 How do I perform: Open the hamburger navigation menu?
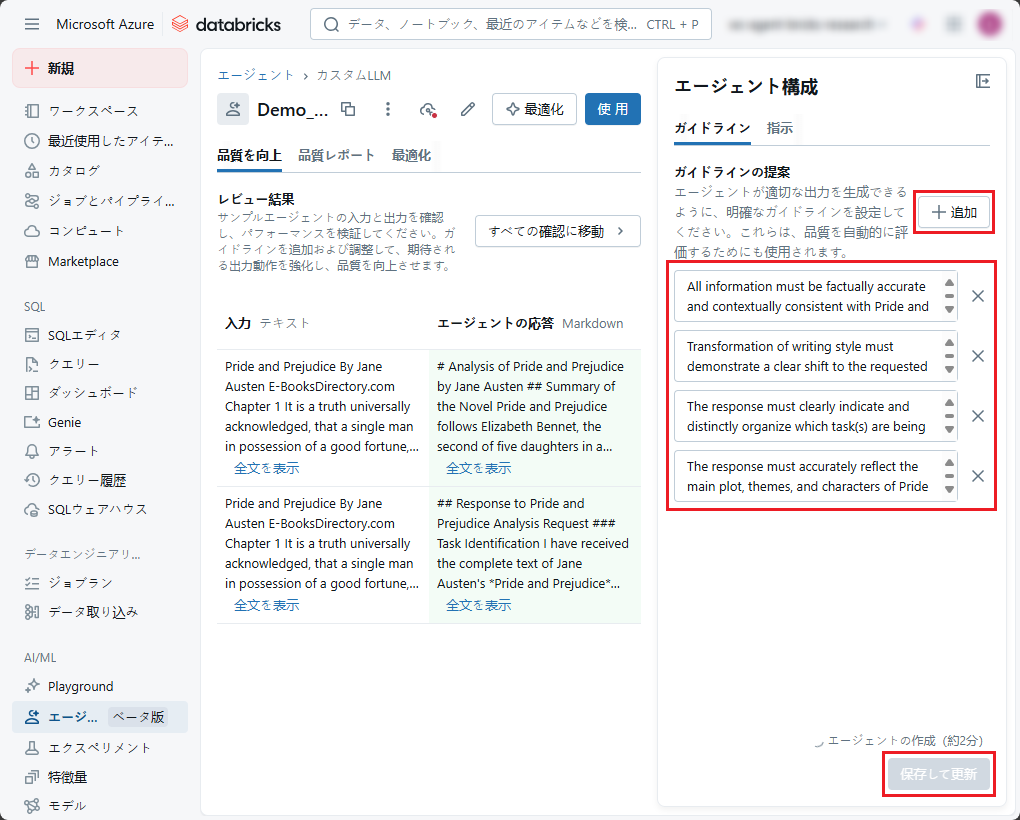pos(32,24)
